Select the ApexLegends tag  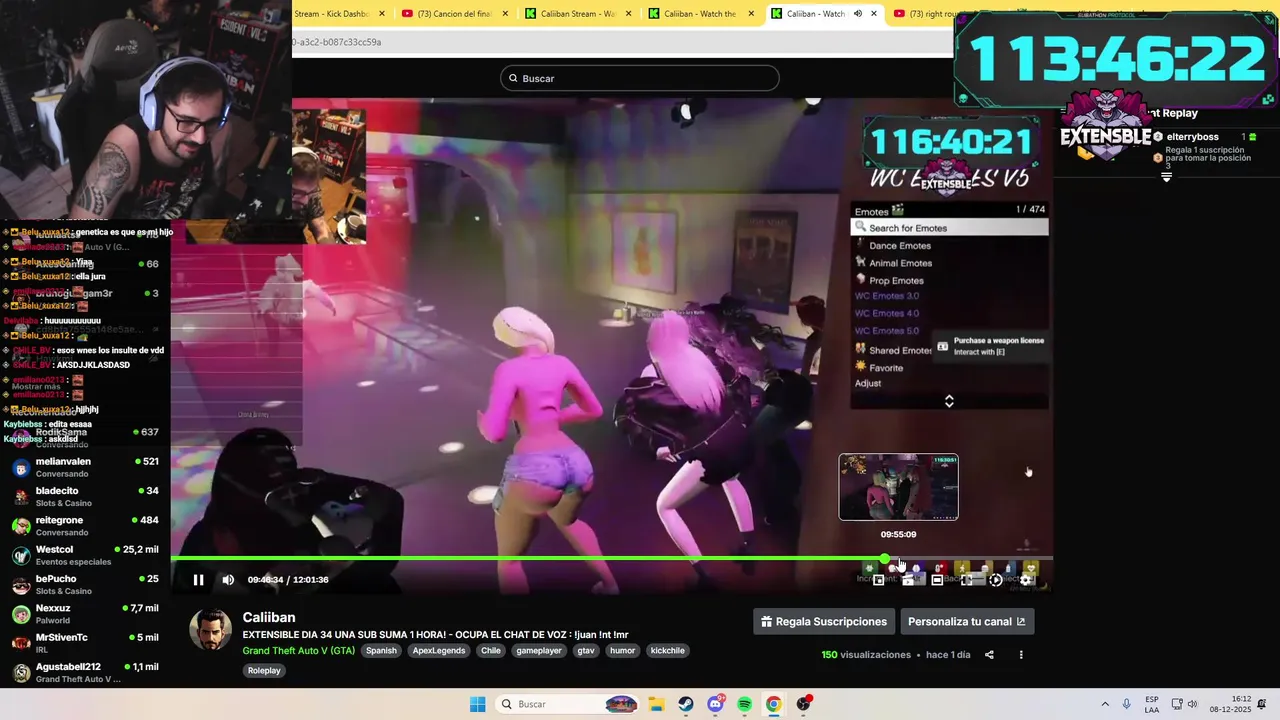(x=439, y=651)
